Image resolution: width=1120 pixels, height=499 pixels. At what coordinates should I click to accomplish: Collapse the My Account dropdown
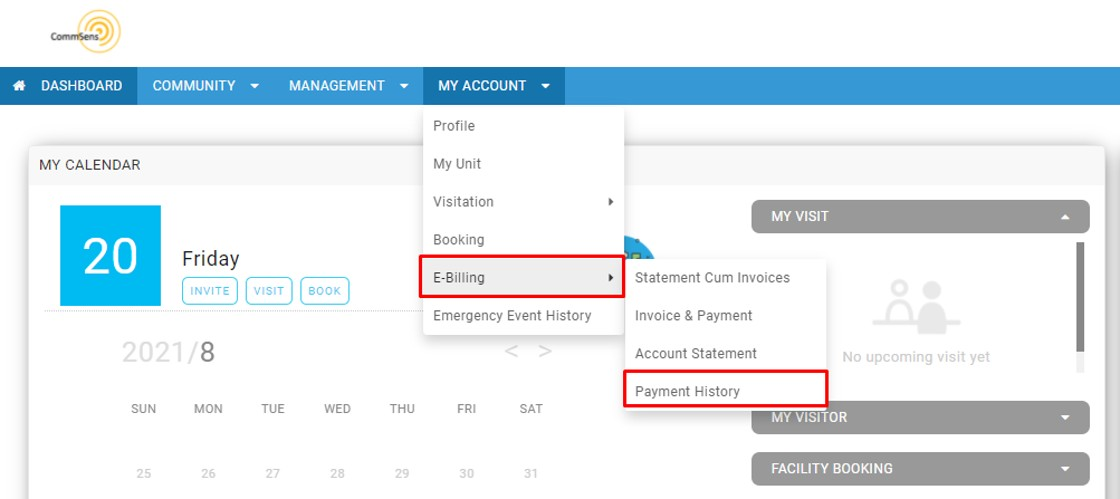(x=494, y=86)
